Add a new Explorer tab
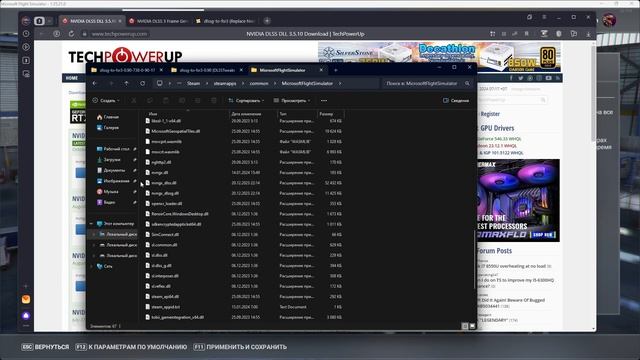Screen dimensions: 640x360 click(x=336, y=70)
